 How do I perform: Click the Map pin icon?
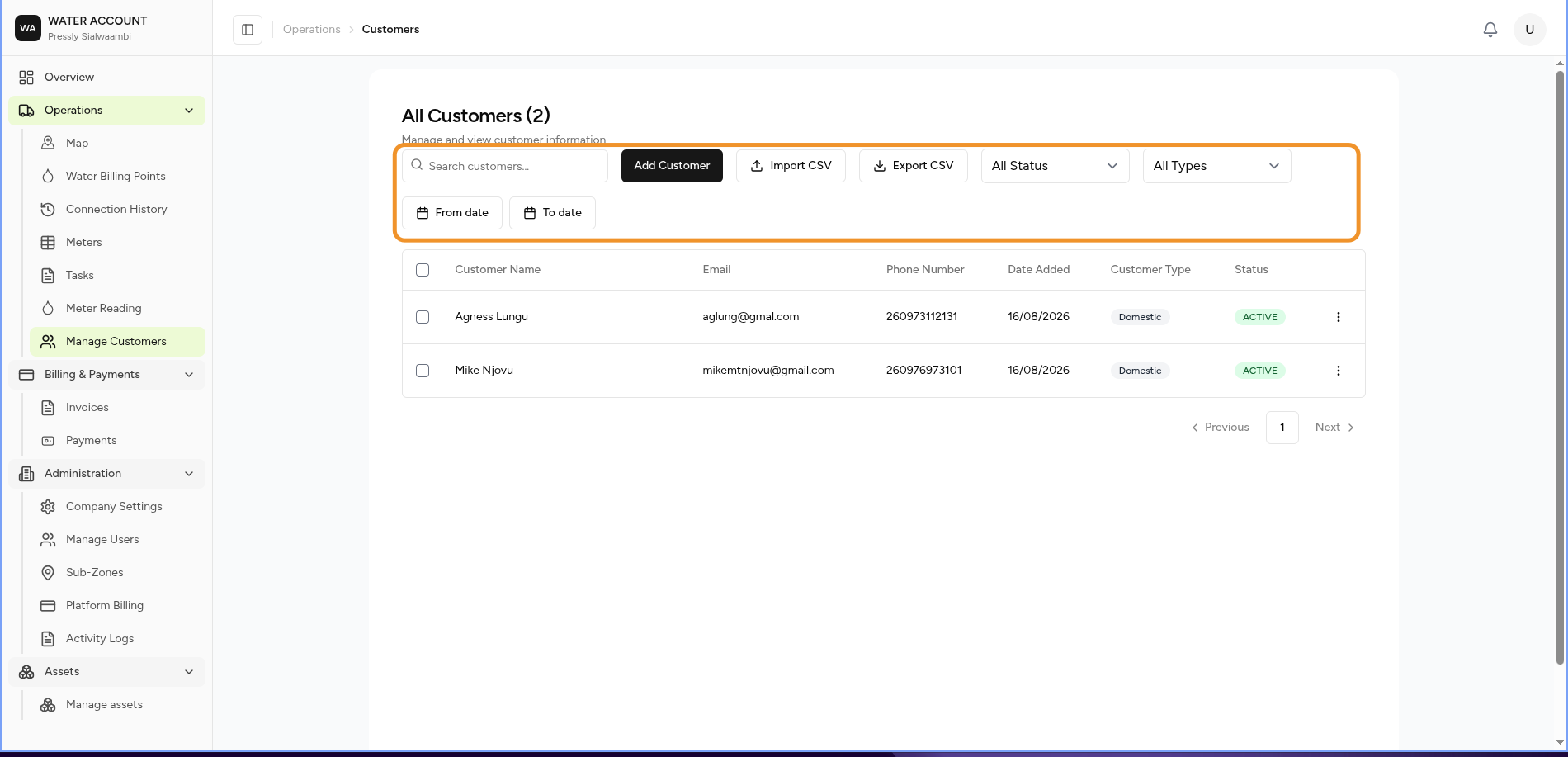pyautogui.click(x=48, y=143)
